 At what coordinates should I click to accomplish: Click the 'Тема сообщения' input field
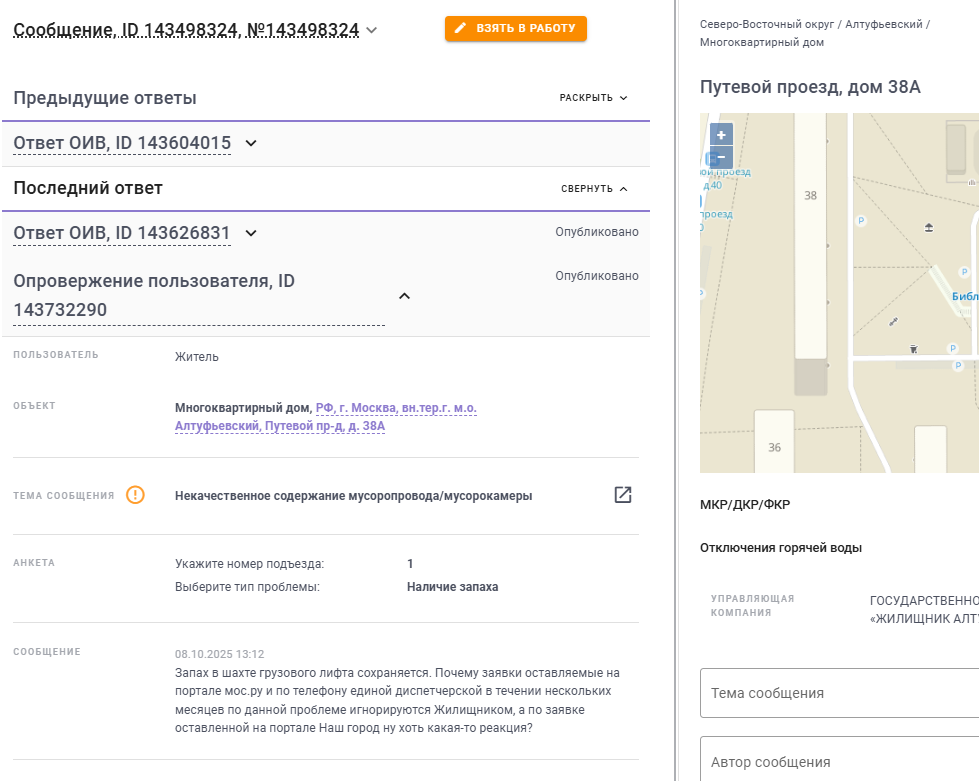pyautogui.click(x=839, y=693)
